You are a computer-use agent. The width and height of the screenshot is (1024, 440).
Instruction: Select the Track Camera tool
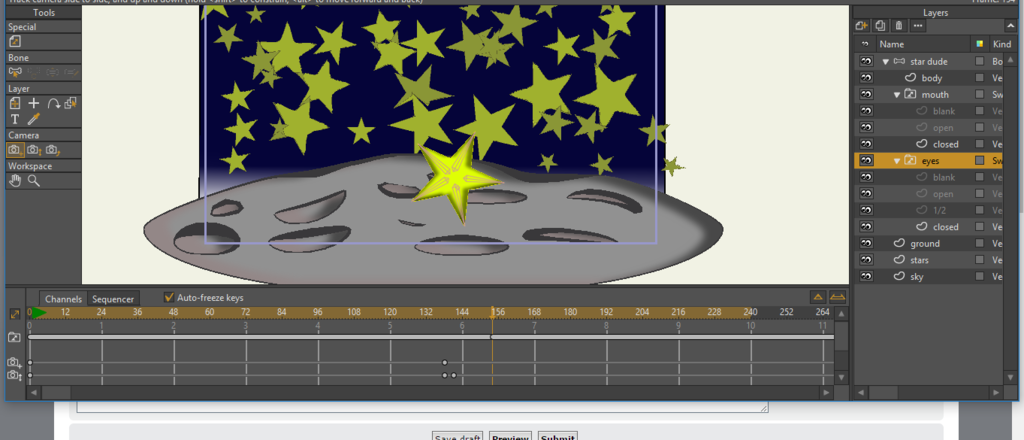(15, 150)
